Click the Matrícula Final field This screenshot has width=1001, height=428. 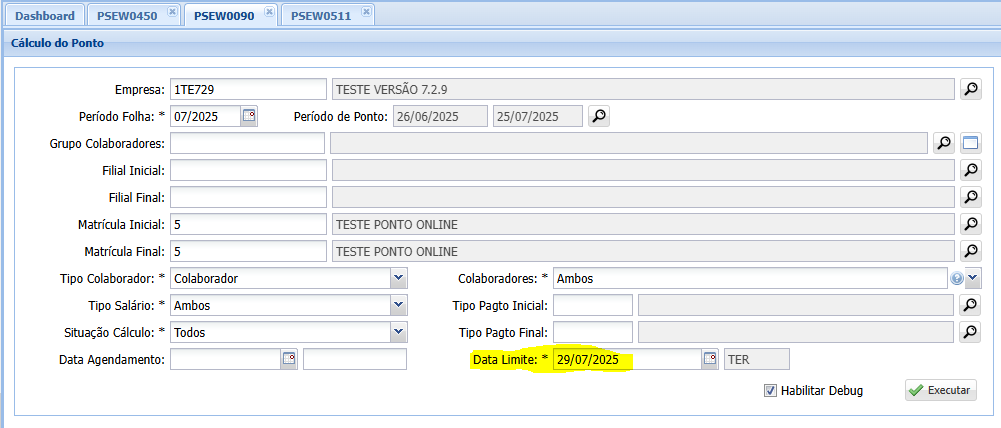(x=248, y=250)
